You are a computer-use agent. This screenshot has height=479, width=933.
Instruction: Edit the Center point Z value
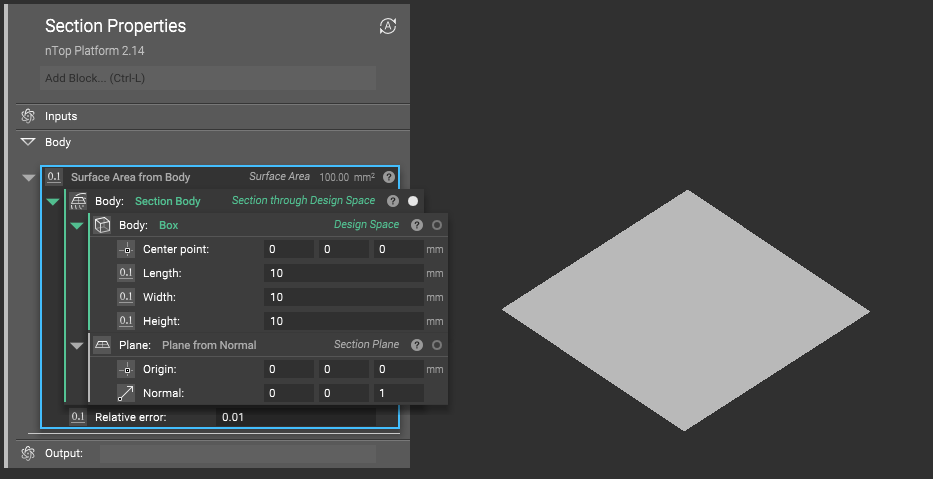(399, 249)
